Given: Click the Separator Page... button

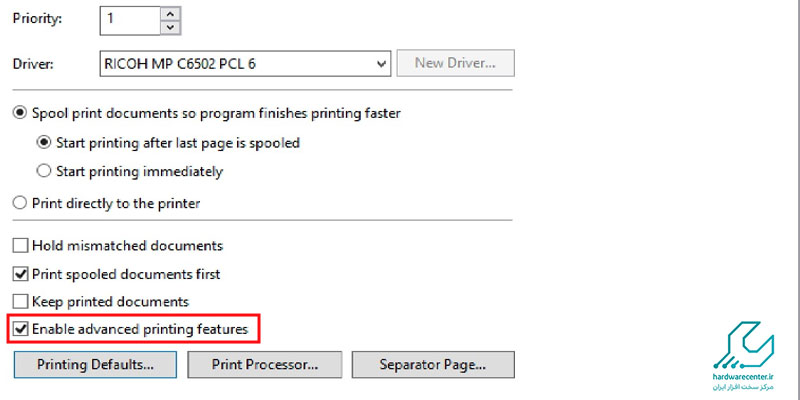Looking at the screenshot, I should 433,364.
